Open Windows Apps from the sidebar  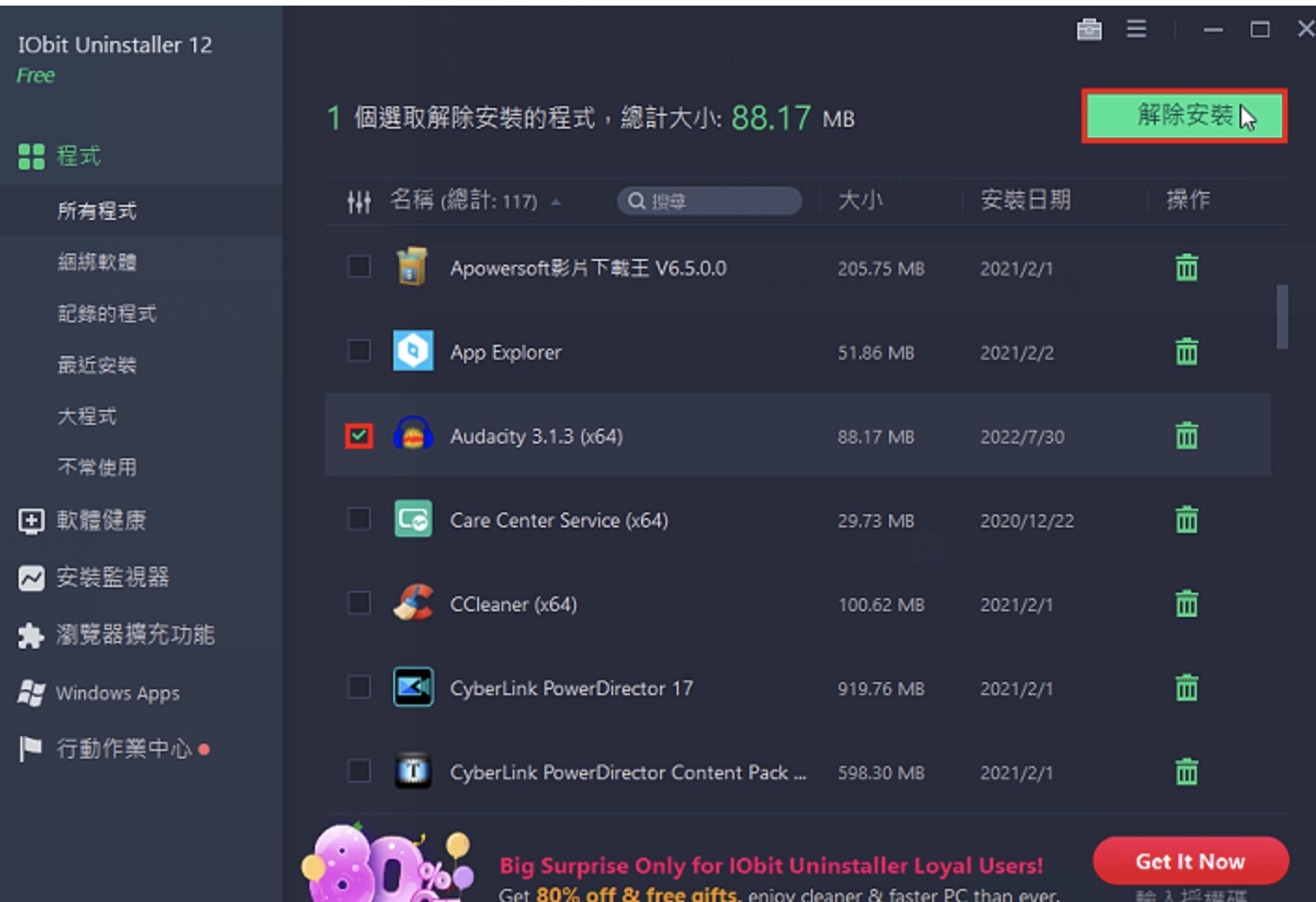point(99,693)
